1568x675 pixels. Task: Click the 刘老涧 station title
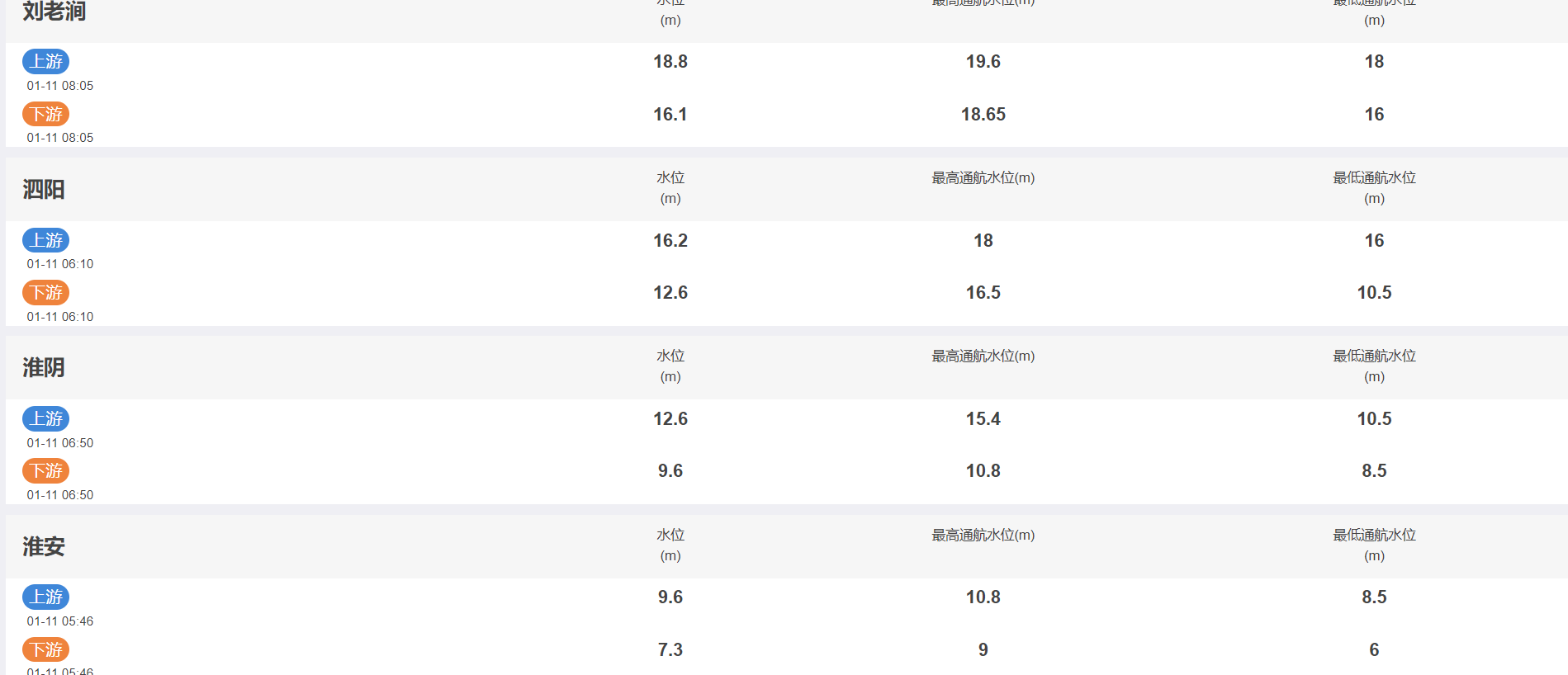[54, 11]
